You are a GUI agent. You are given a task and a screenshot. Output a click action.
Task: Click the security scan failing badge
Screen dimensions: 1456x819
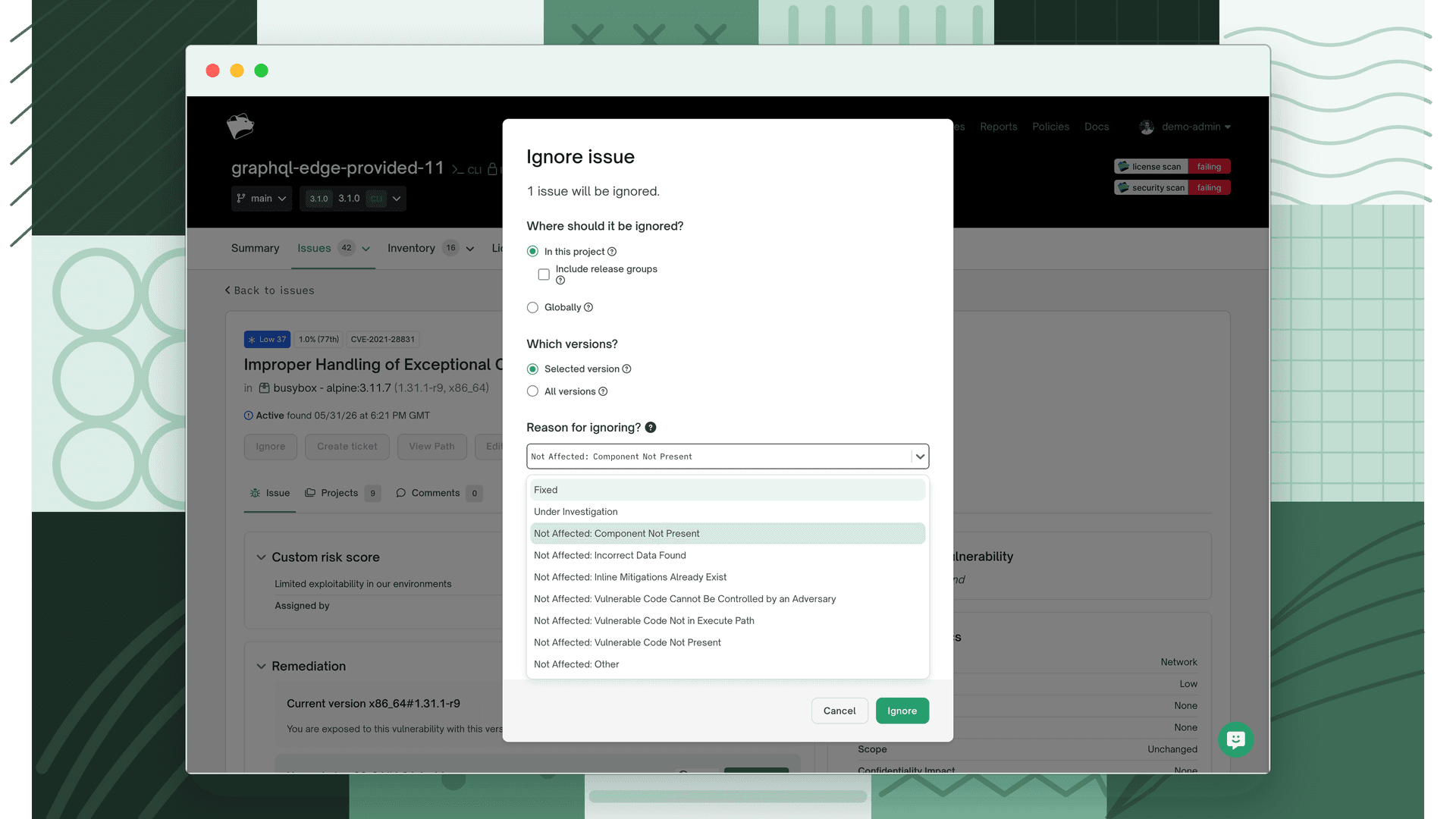click(1172, 187)
